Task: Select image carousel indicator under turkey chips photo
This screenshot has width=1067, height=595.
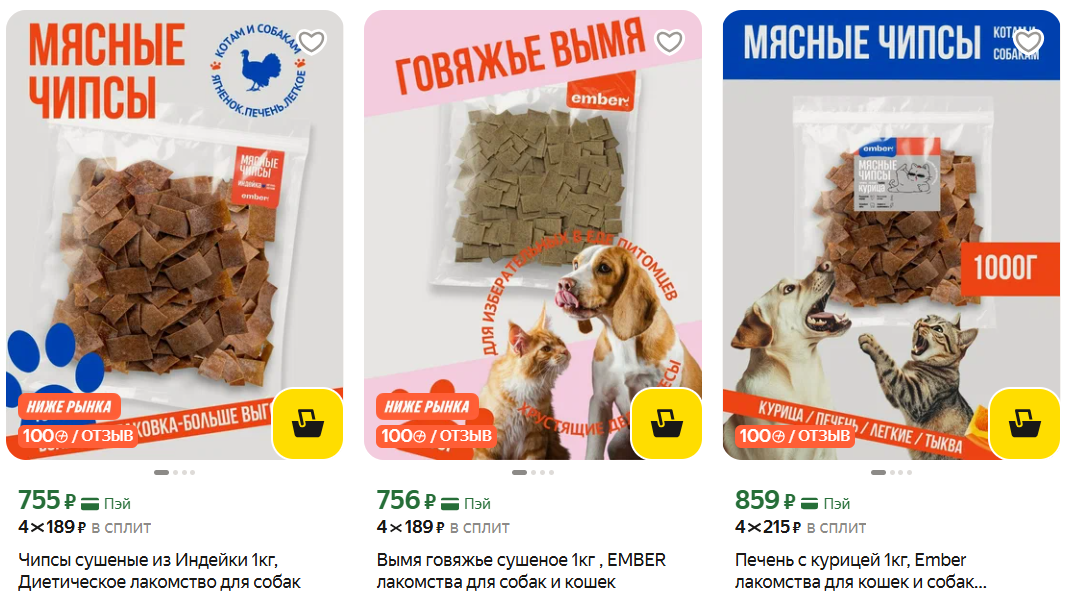Action: [174, 472]
